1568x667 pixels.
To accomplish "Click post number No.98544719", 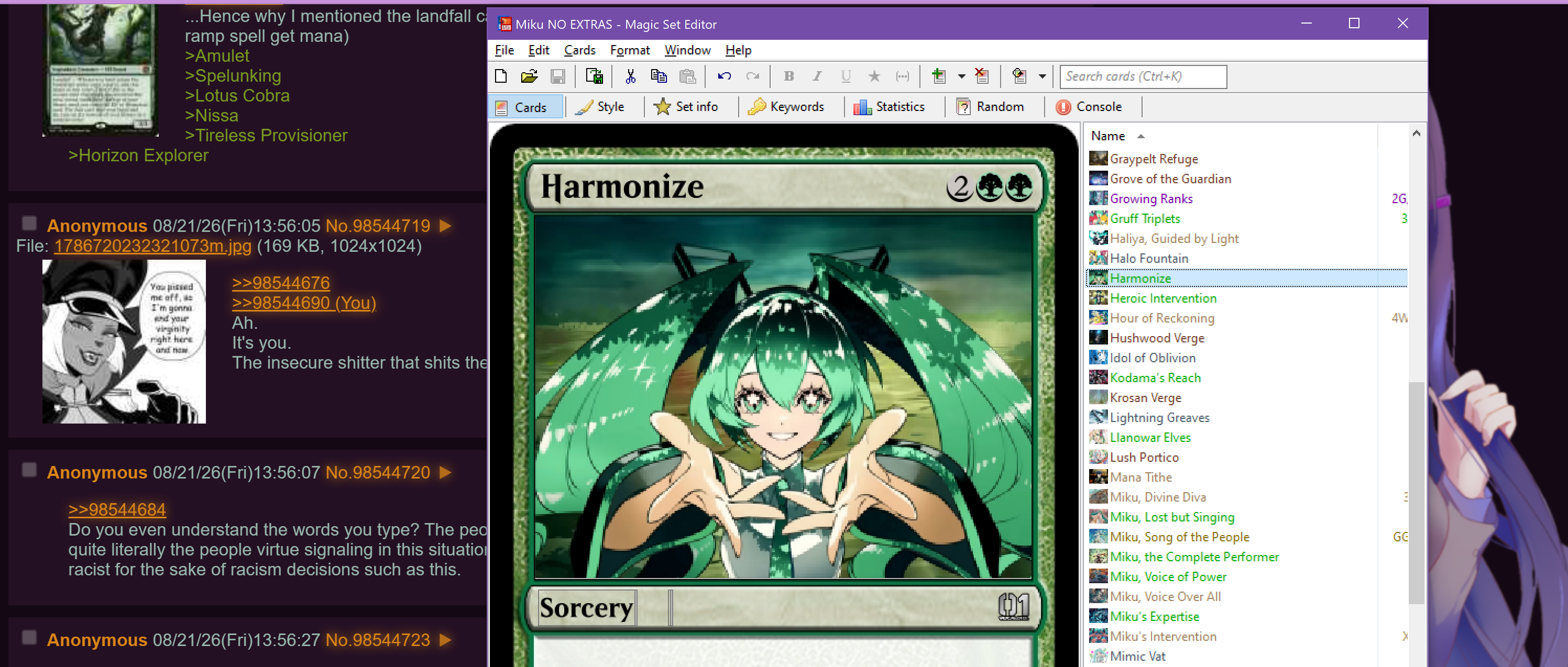I will tap(378, 226).
